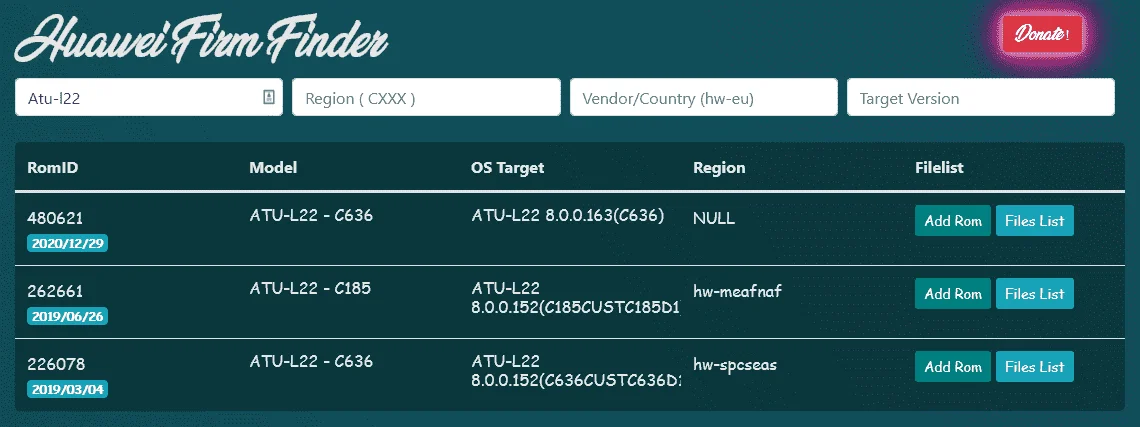Image resolution: width=1140 pixels, height=427 pixels.
Task: Select the 2019/03/04 date badge
Action: pyautogui.click(x=68, y=389)
